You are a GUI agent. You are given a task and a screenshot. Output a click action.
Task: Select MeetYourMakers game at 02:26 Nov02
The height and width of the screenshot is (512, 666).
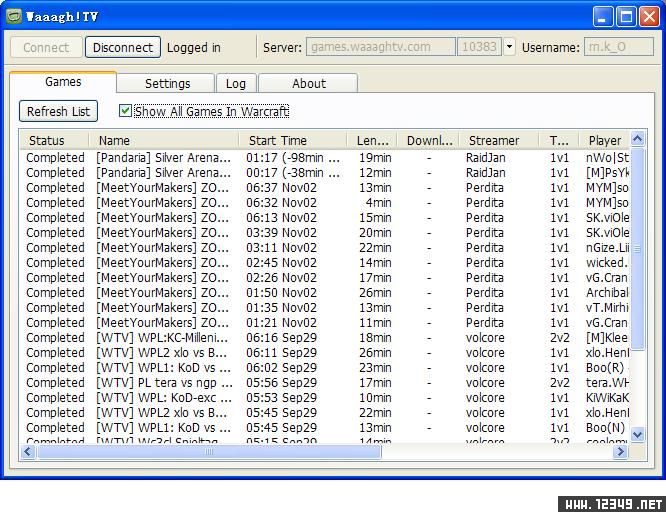coord(325,278)
